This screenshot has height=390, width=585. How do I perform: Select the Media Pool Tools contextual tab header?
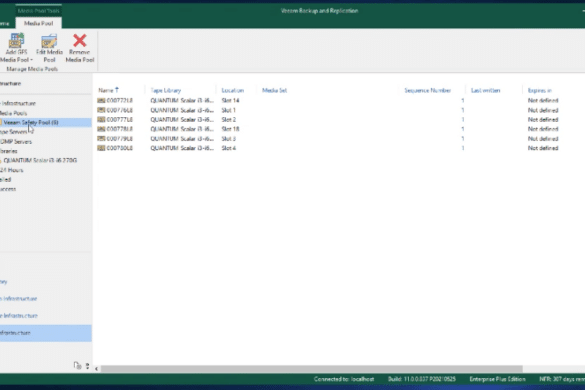tap(38, 11)
